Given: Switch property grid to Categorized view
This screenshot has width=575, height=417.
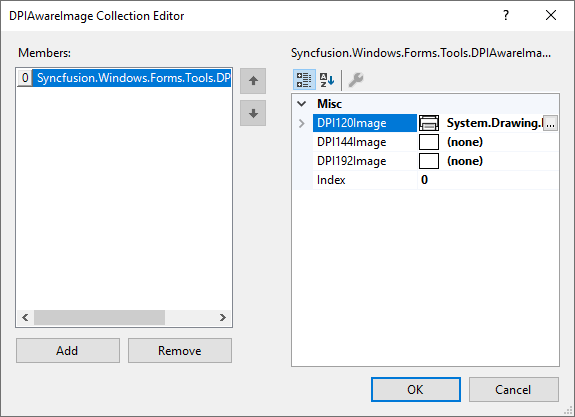Looking at the screenshot, I should 304,80.
